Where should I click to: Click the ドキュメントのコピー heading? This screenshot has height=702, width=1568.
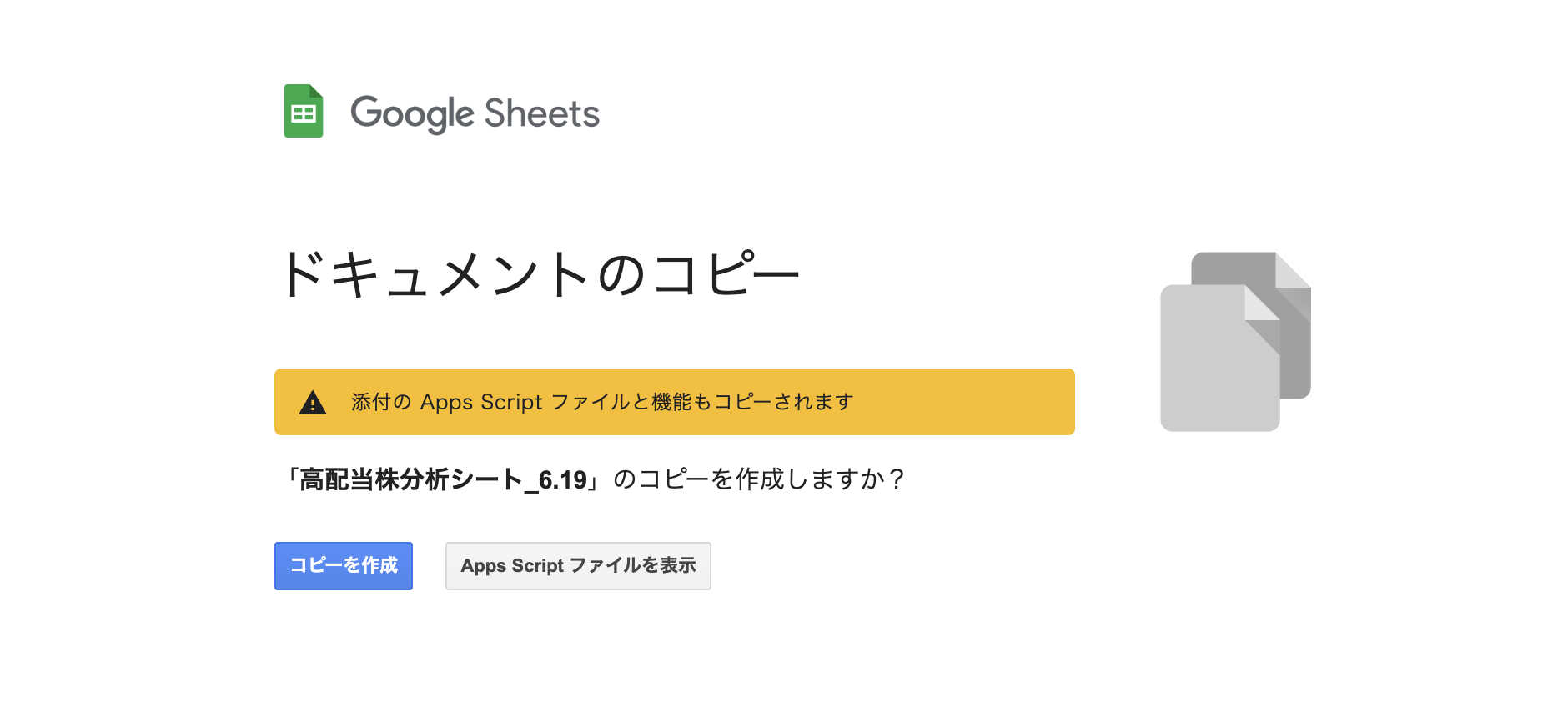540,274
